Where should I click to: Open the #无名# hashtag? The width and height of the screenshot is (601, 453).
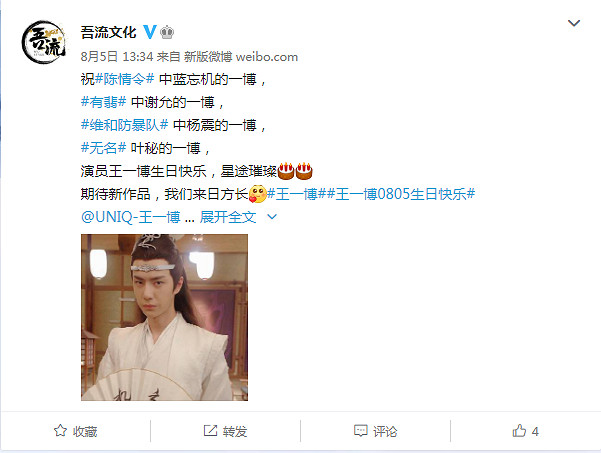[x=103, y=148]
